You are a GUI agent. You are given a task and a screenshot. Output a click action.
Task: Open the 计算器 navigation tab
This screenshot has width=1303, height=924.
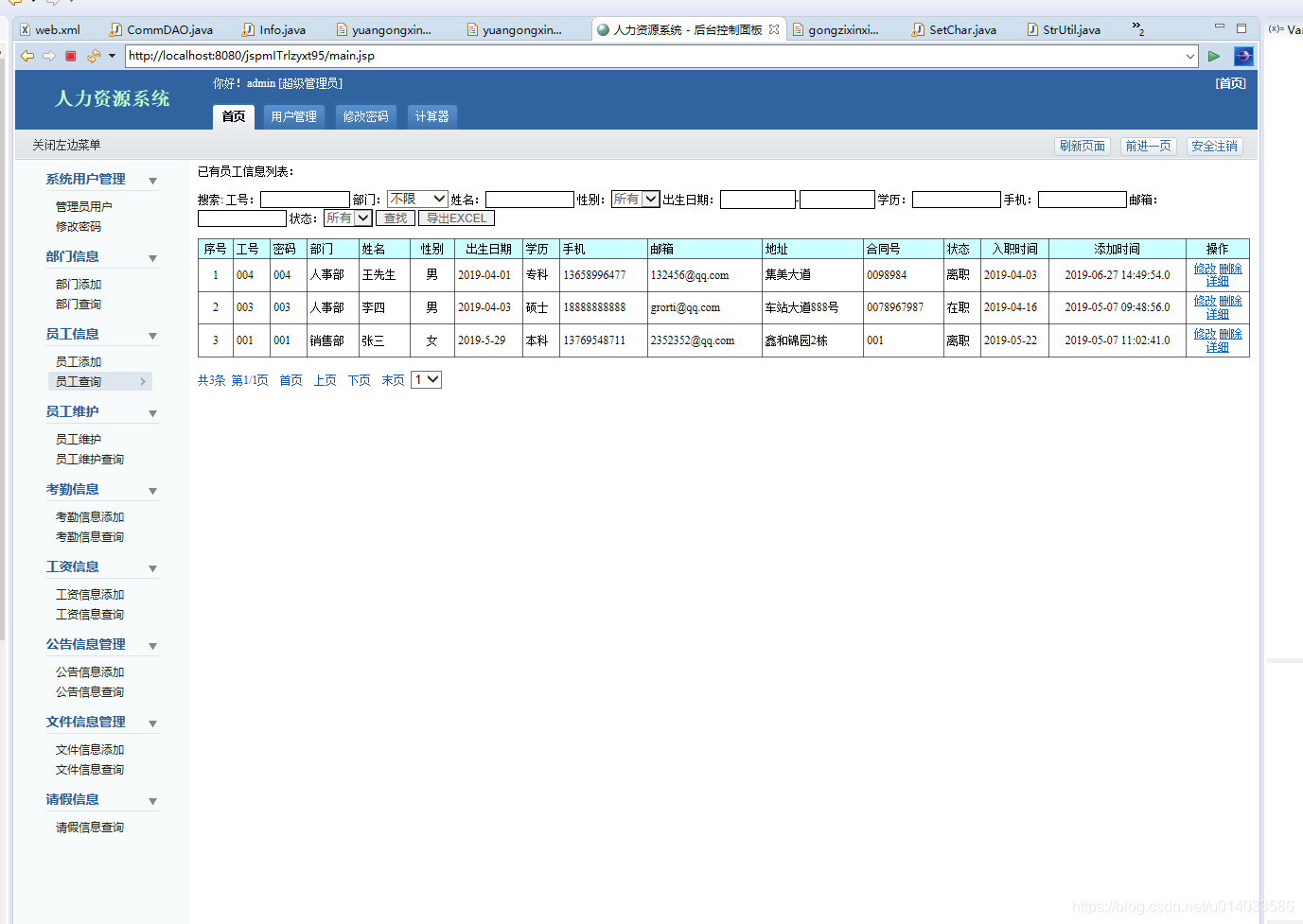432,116
